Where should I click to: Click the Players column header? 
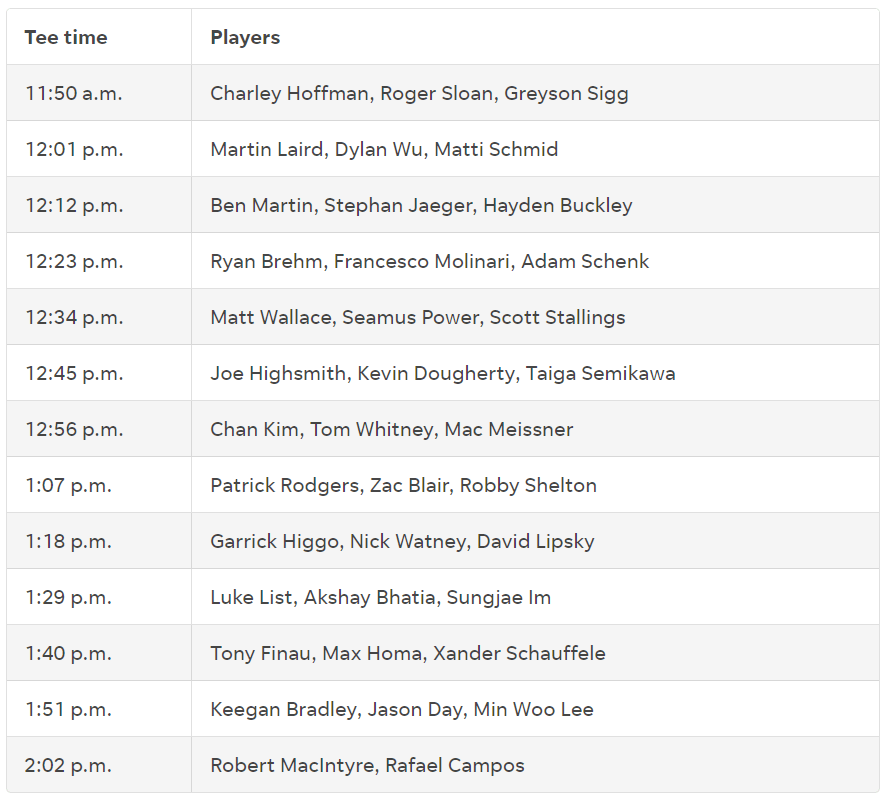(245, 37)
